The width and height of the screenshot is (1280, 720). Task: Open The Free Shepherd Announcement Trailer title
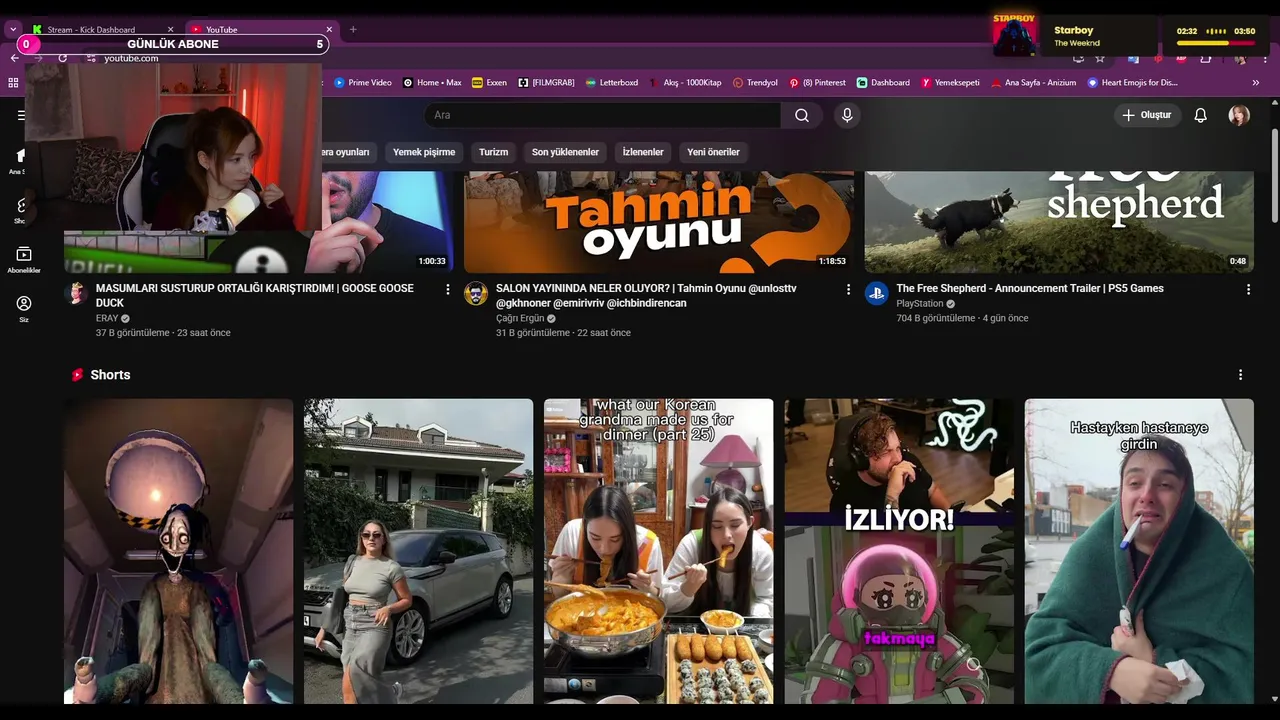point(1030,288)
